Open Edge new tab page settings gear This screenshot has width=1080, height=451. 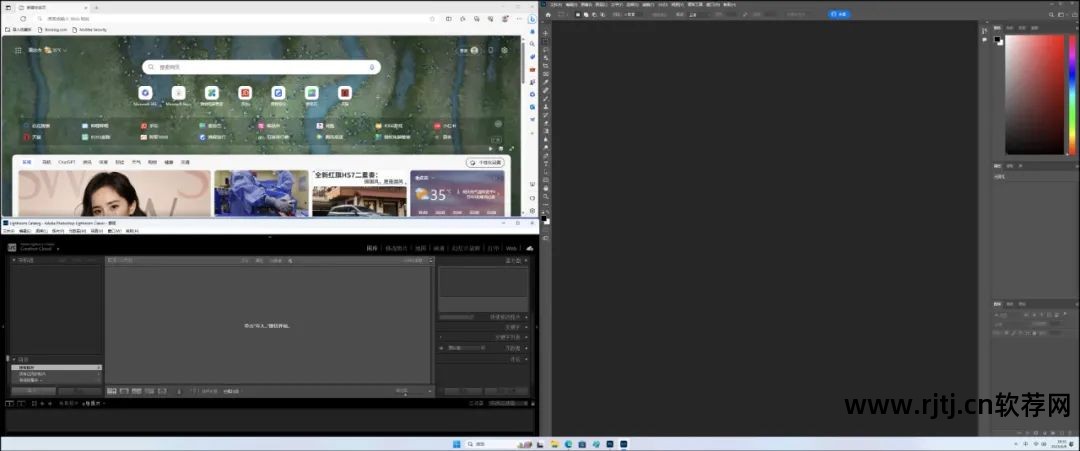[504, 50]
